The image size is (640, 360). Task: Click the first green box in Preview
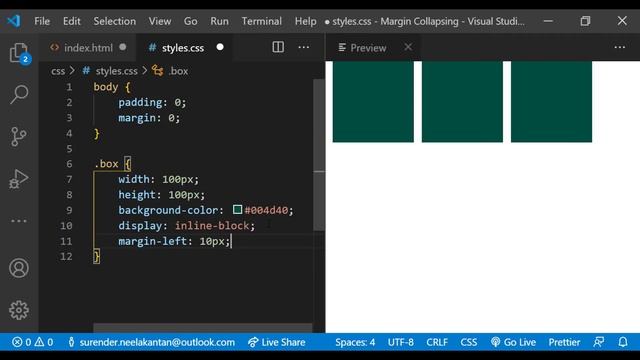pyautogui.click(x=373, y=102)
